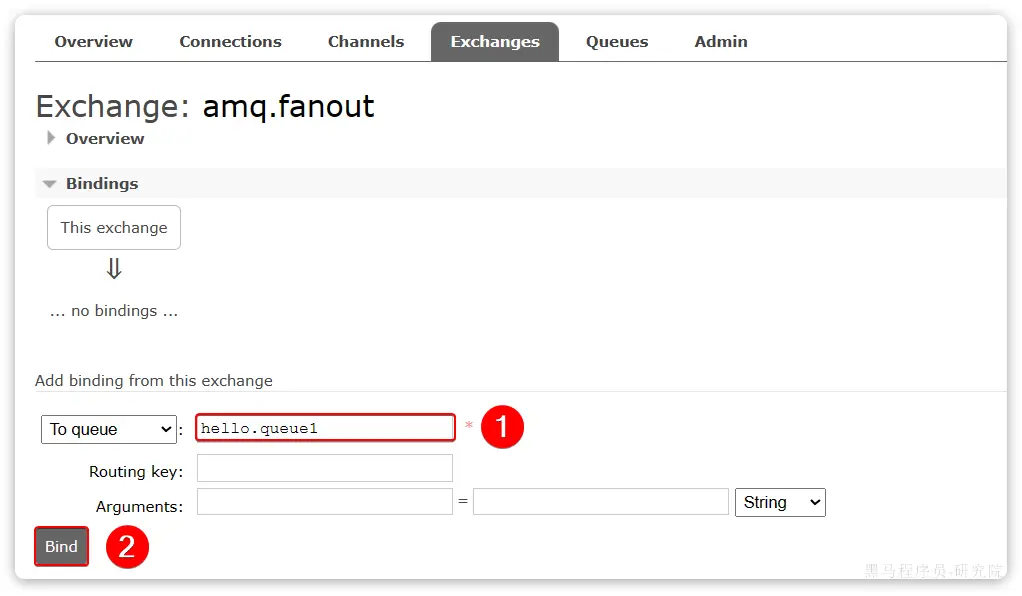The width and height of the screenshot is (1022, 596).
Task: Click the Bind button
Action: coord(61,547)
